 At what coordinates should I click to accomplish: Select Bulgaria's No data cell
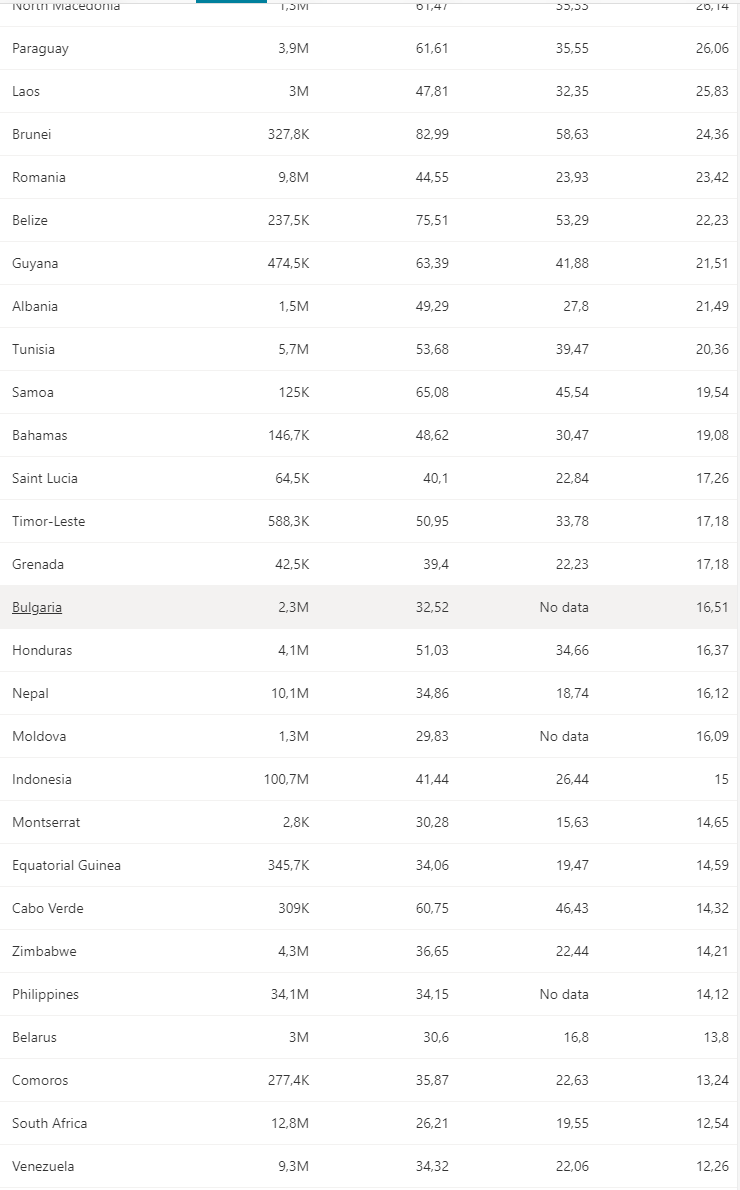[x=564, y=607]
